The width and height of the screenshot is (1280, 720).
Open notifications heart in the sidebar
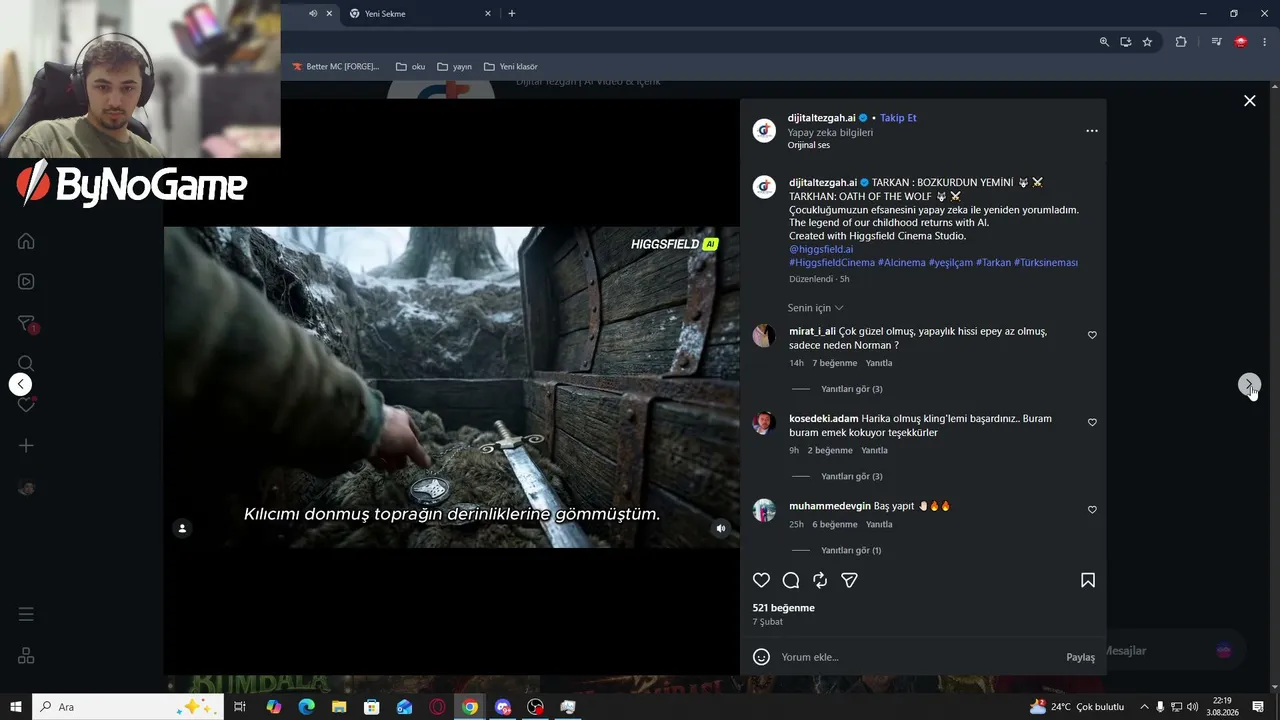coord(26,405)
